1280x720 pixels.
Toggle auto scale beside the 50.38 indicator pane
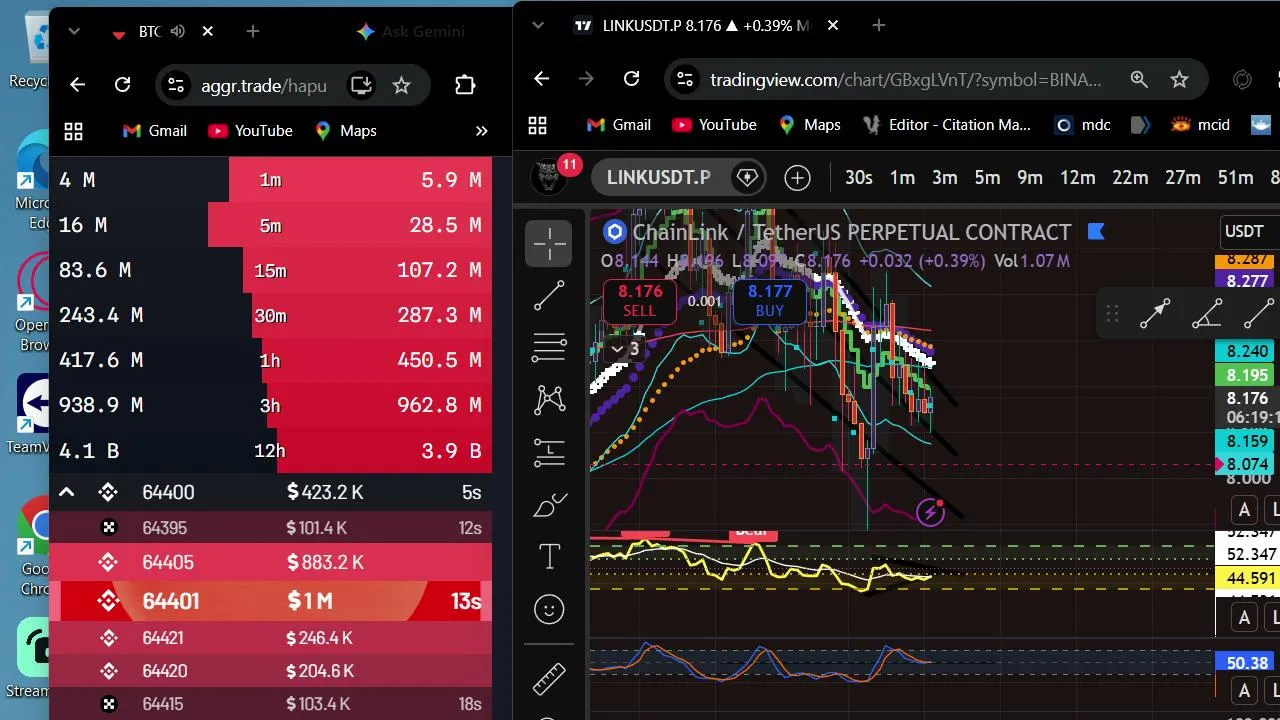(x=1244, y=690)
